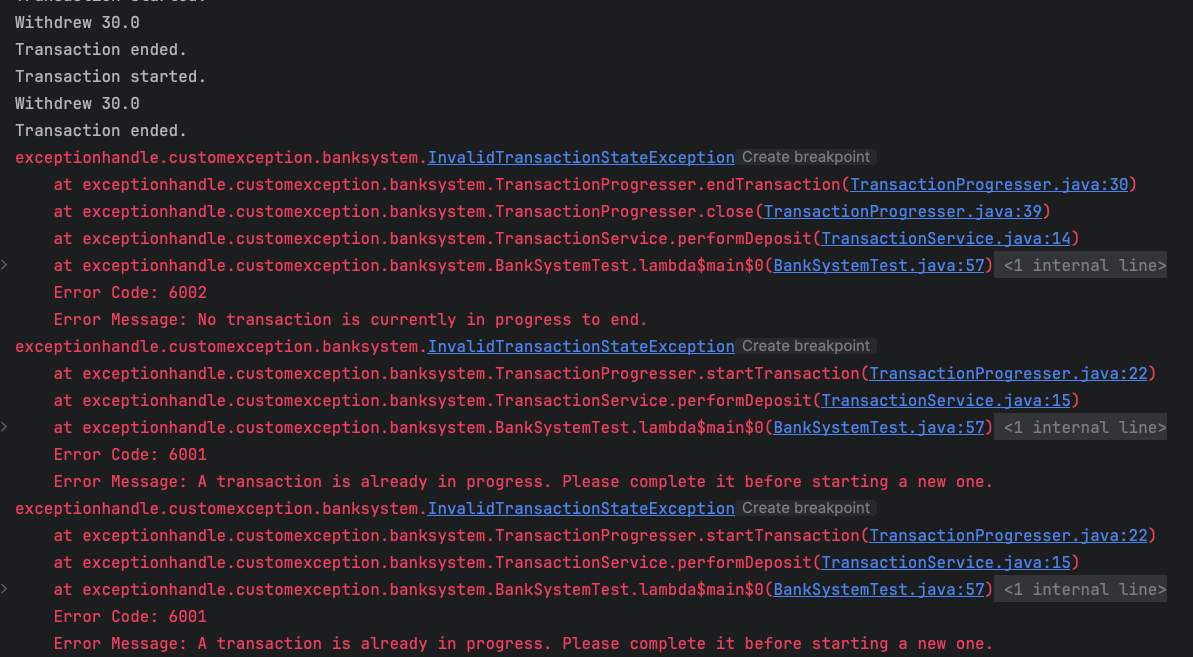Viewport: 1193px width, 657px height.
Task: Open InvalidTransactionStateException link above the endTransaction trace
Action: tap(581, 157)
